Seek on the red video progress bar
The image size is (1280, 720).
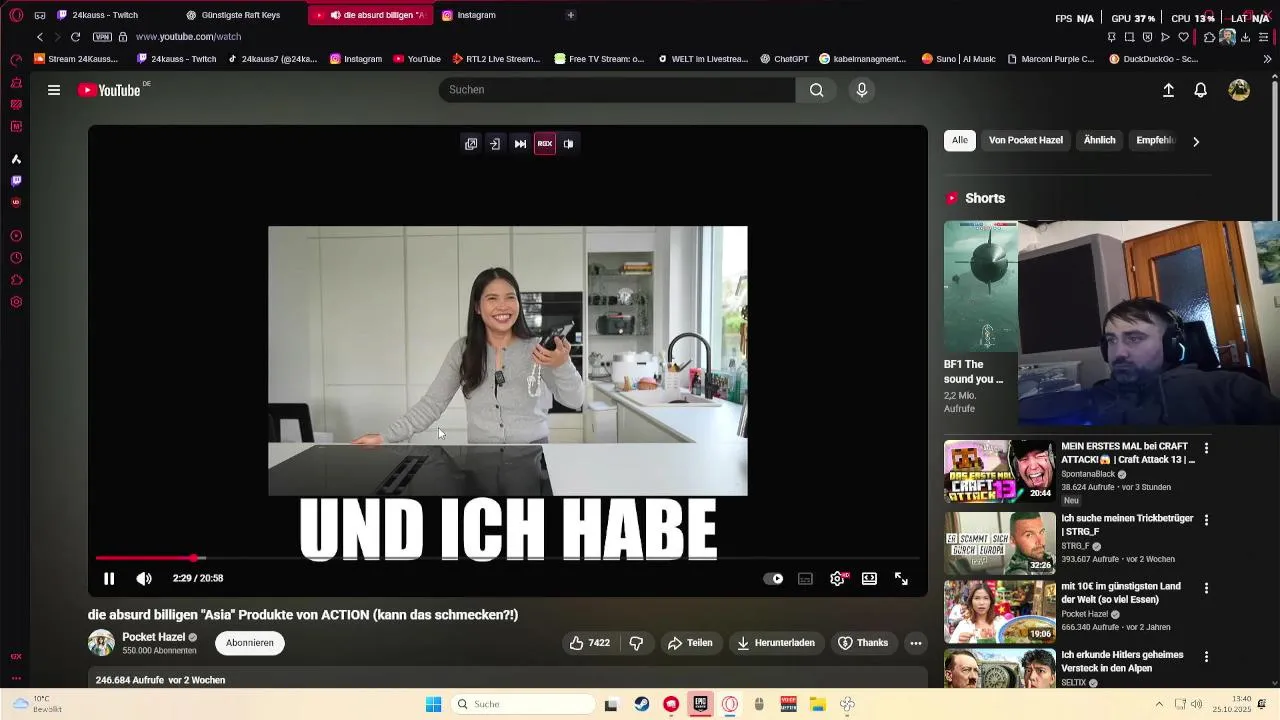coord(508,558)
